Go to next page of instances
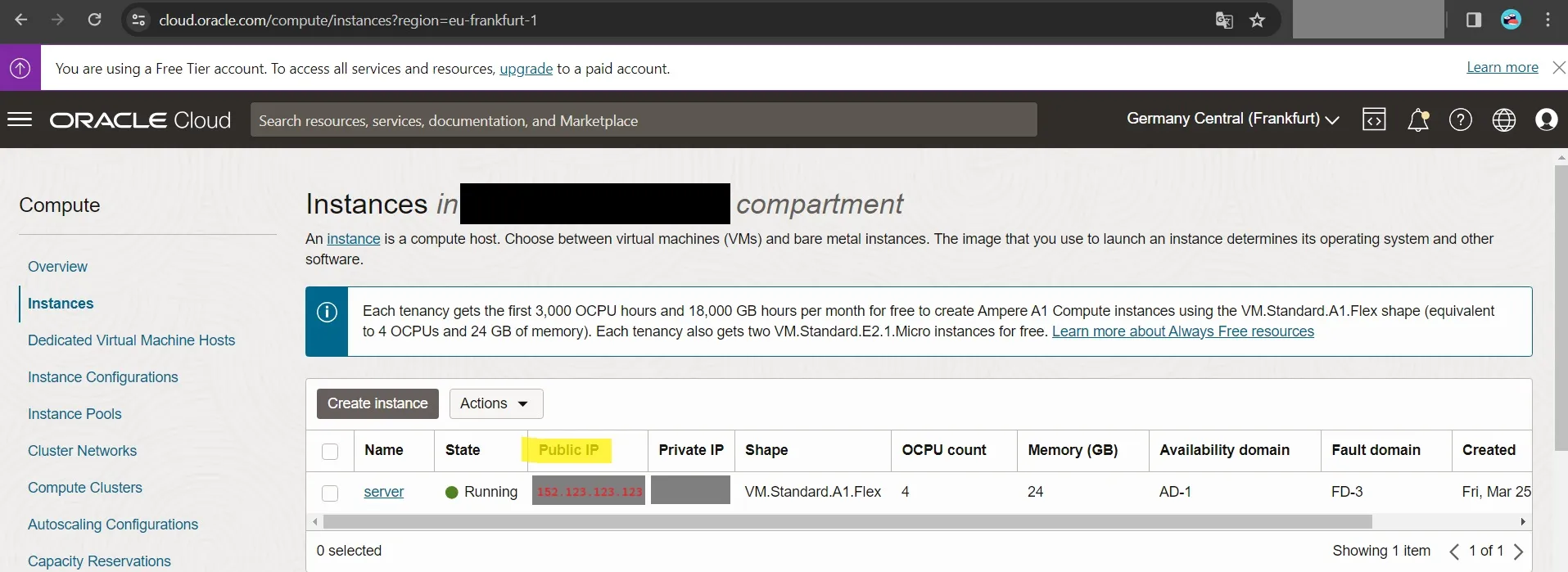Viewport: 1568px width, 572px height. pos(1519,552)
